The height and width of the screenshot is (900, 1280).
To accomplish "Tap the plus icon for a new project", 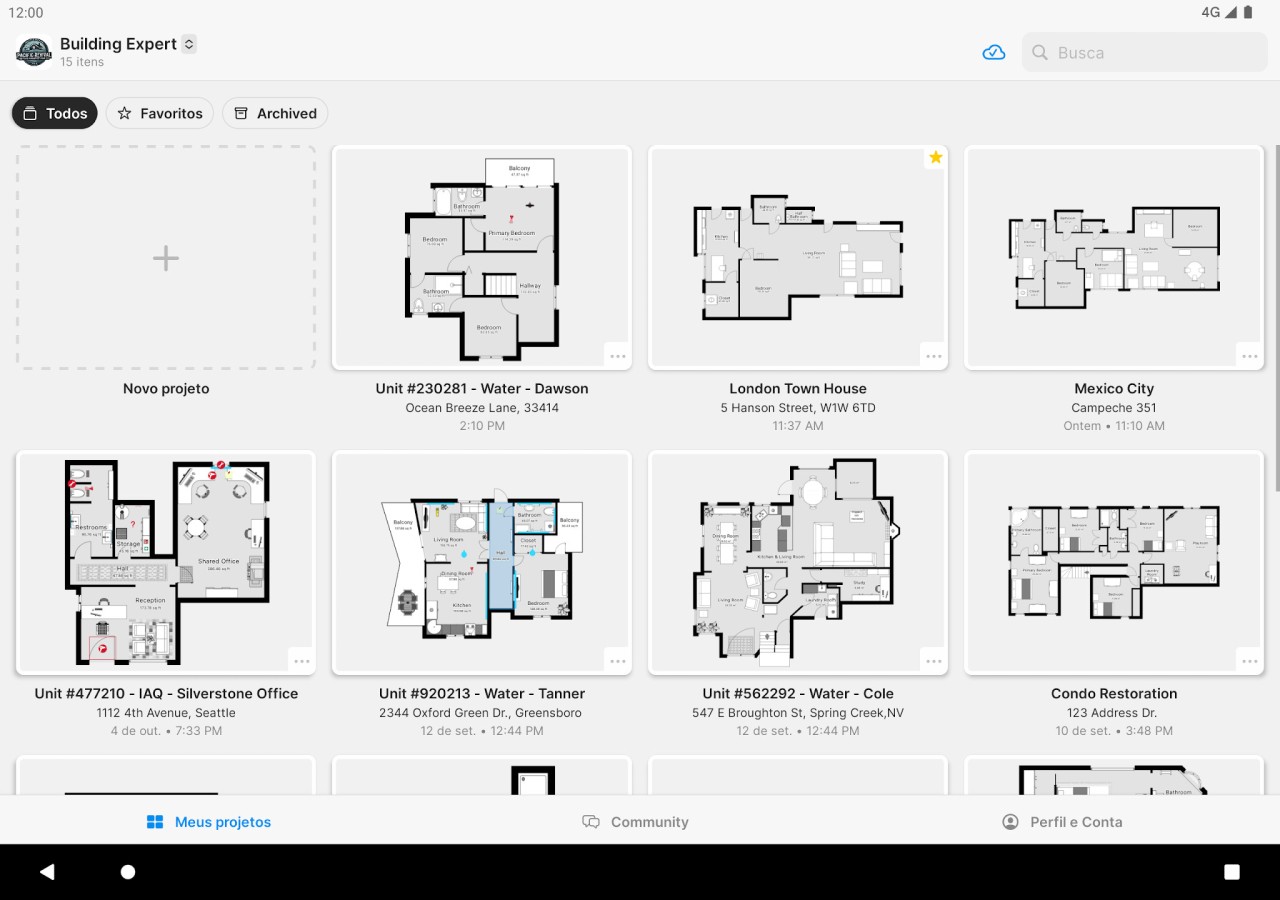I will 166,259.
